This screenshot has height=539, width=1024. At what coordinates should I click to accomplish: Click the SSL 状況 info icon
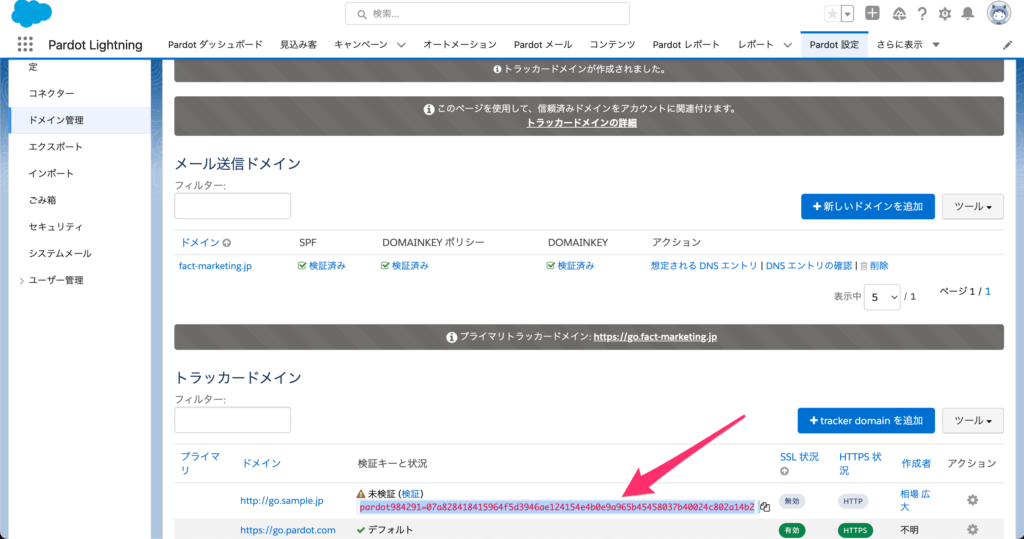point(784,471)
